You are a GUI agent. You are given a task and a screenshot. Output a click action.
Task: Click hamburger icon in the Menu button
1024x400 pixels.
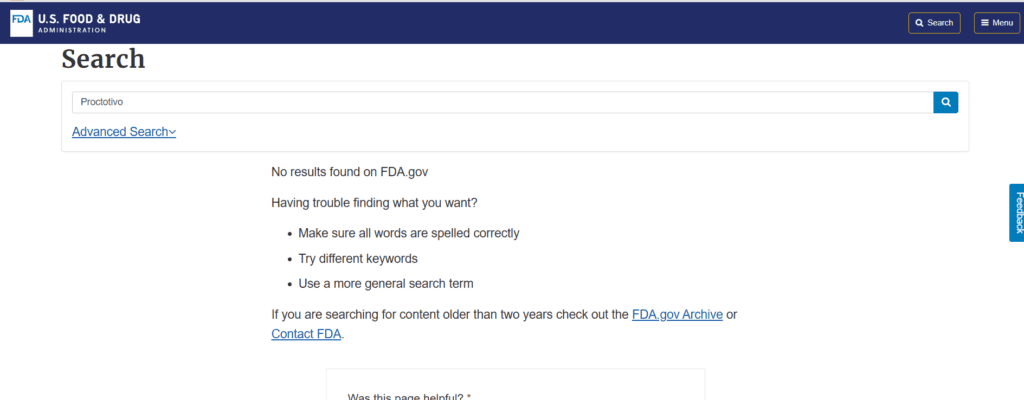(x=985, y=23)
